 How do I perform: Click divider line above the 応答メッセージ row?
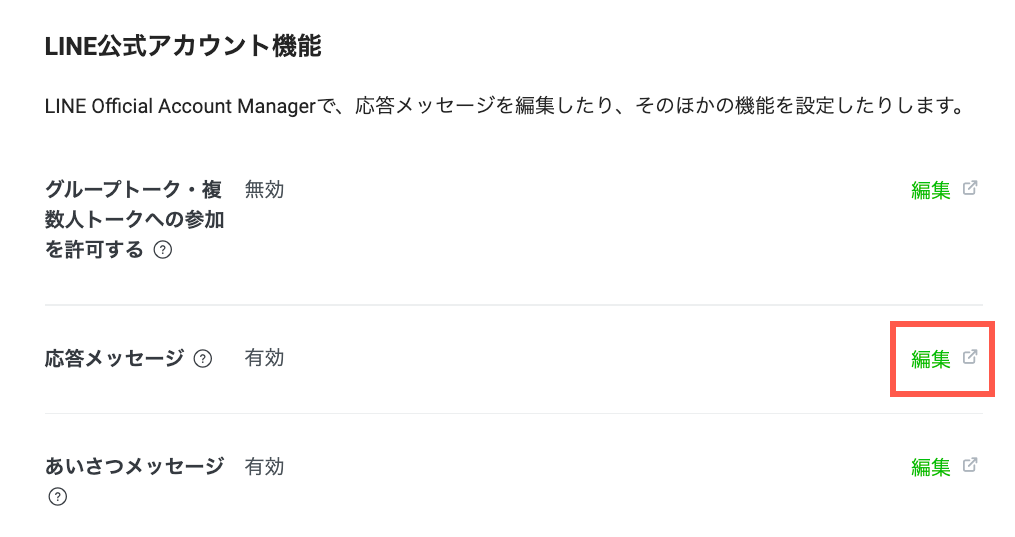click(513, 305)
